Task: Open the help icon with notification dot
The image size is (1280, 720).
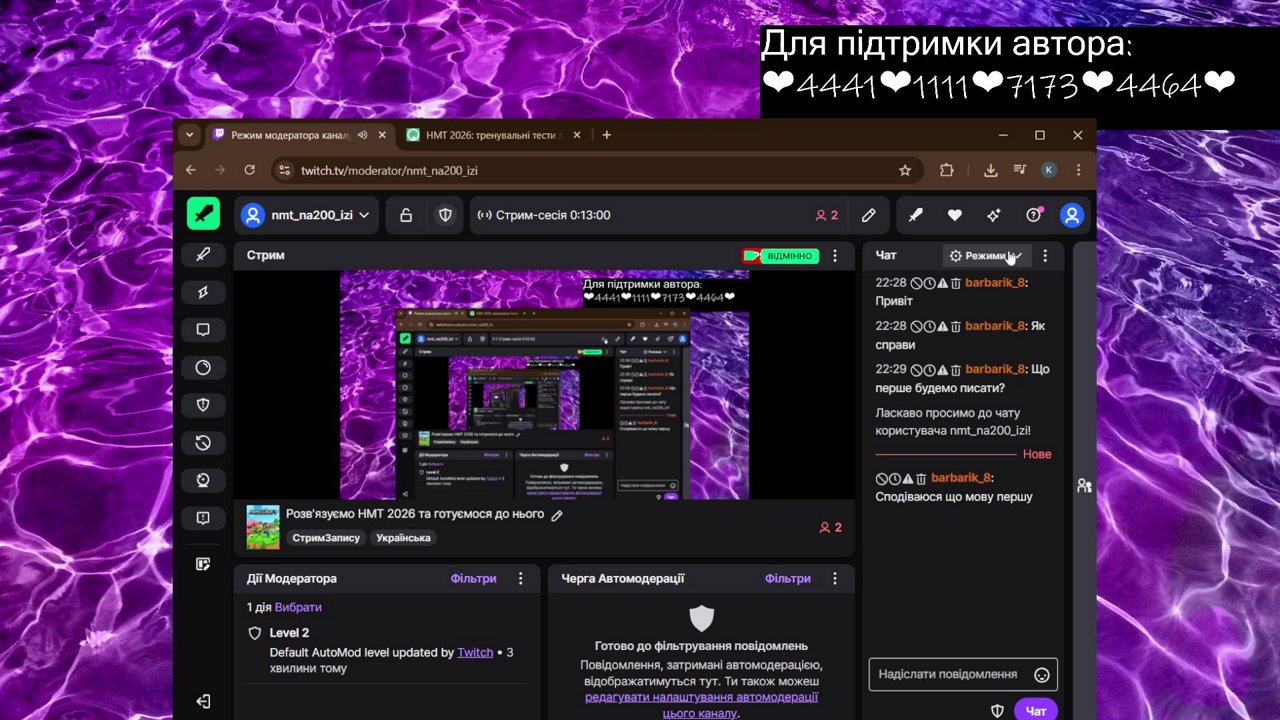Action: point(1033,215)
